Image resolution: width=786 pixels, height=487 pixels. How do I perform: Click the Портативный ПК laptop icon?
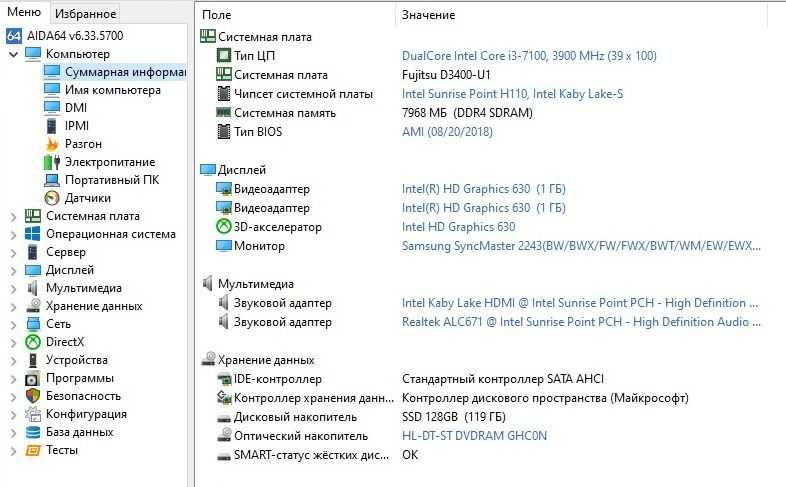52,180
